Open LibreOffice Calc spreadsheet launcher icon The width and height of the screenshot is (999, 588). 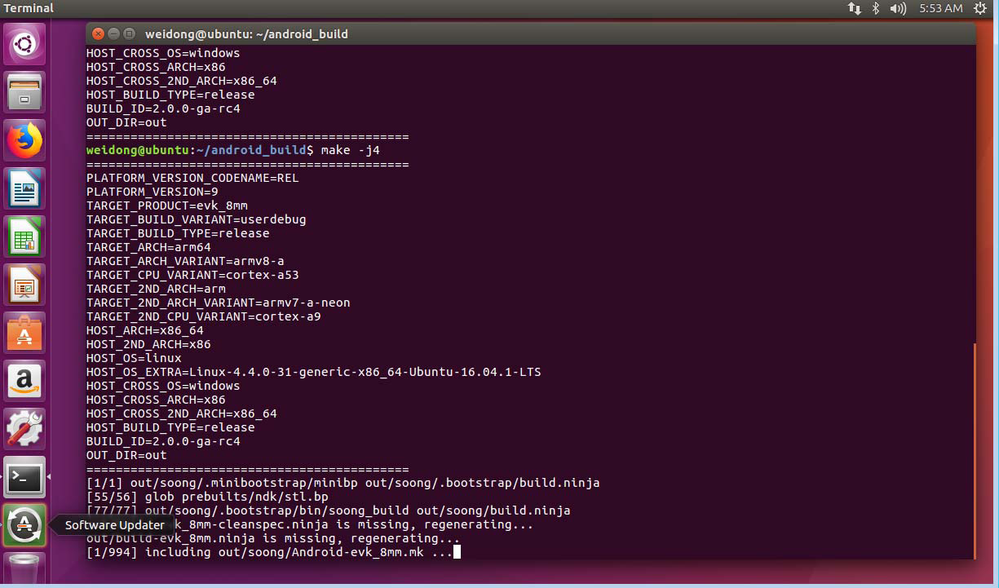pos(24,237)
